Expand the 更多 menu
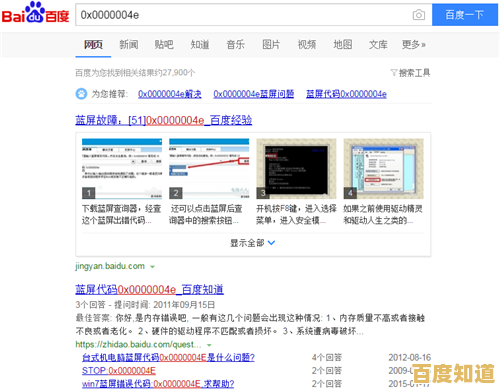 [414, 44]
